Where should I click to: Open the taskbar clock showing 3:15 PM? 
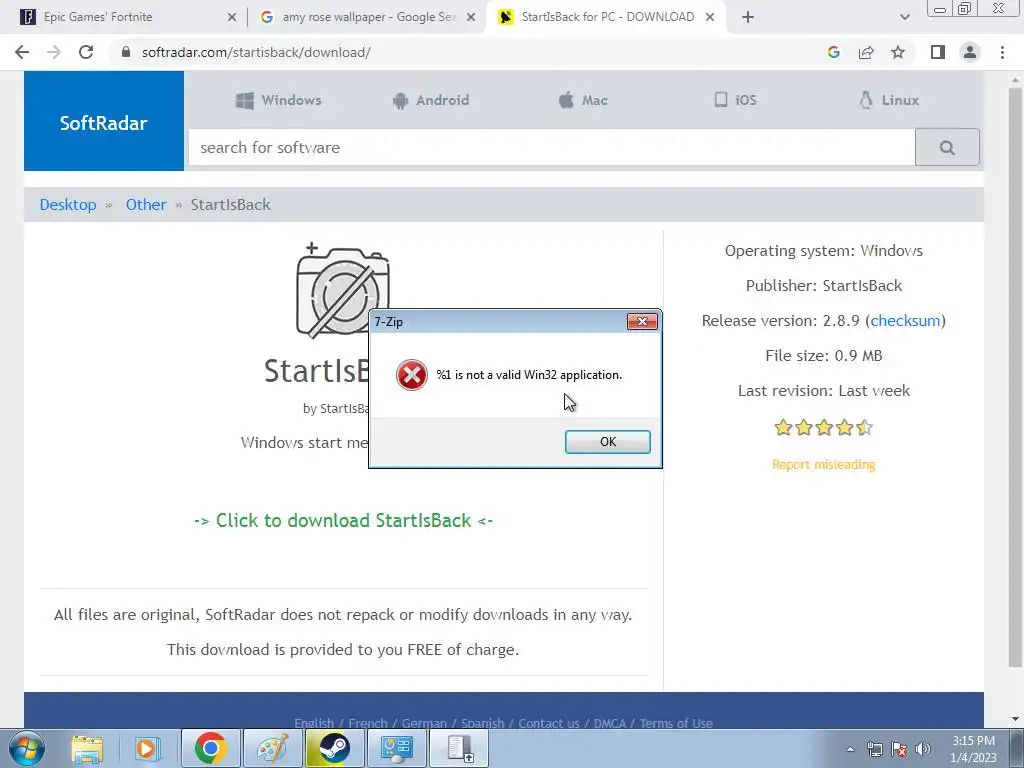pos(973,749)
